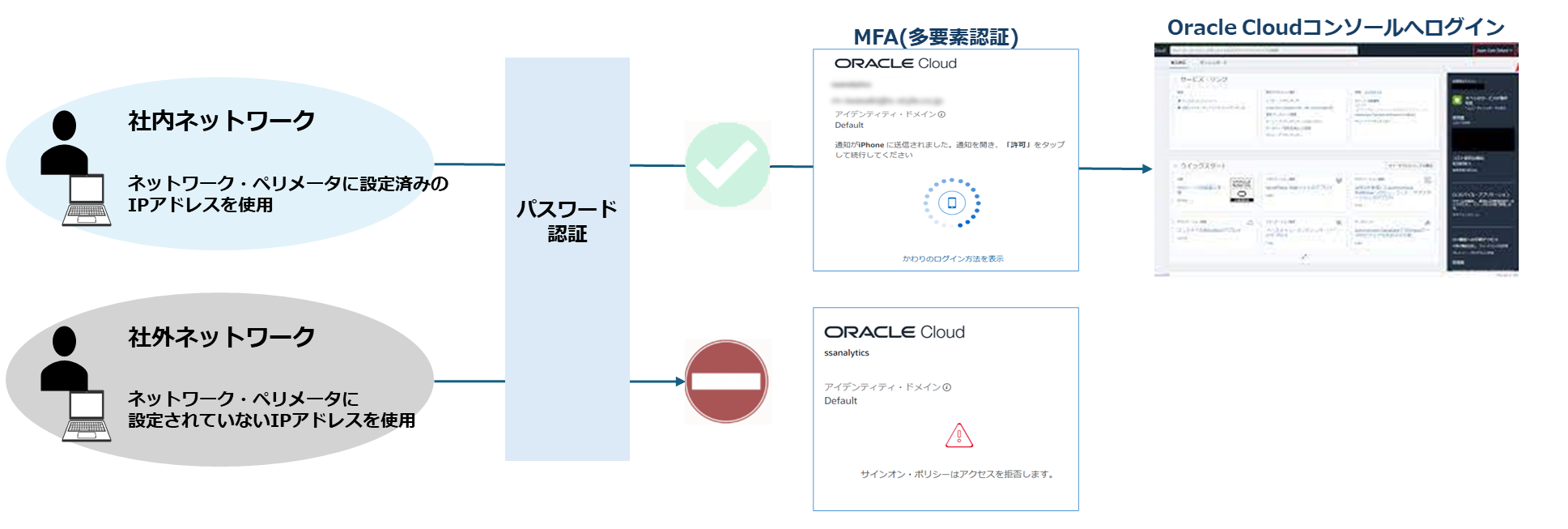The height and width of the screenshot is (529, 1568).
Task: Click the 社外ネットワーク heading
Action: [x=222, y=337]
